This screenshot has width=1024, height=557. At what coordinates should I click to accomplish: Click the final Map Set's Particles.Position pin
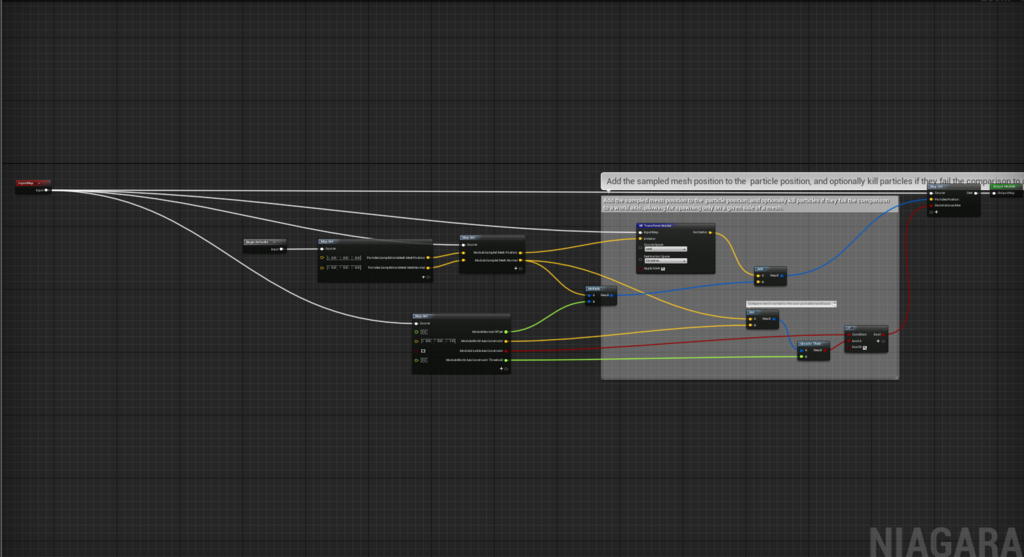pyautogui.click(x=931, y=199)
